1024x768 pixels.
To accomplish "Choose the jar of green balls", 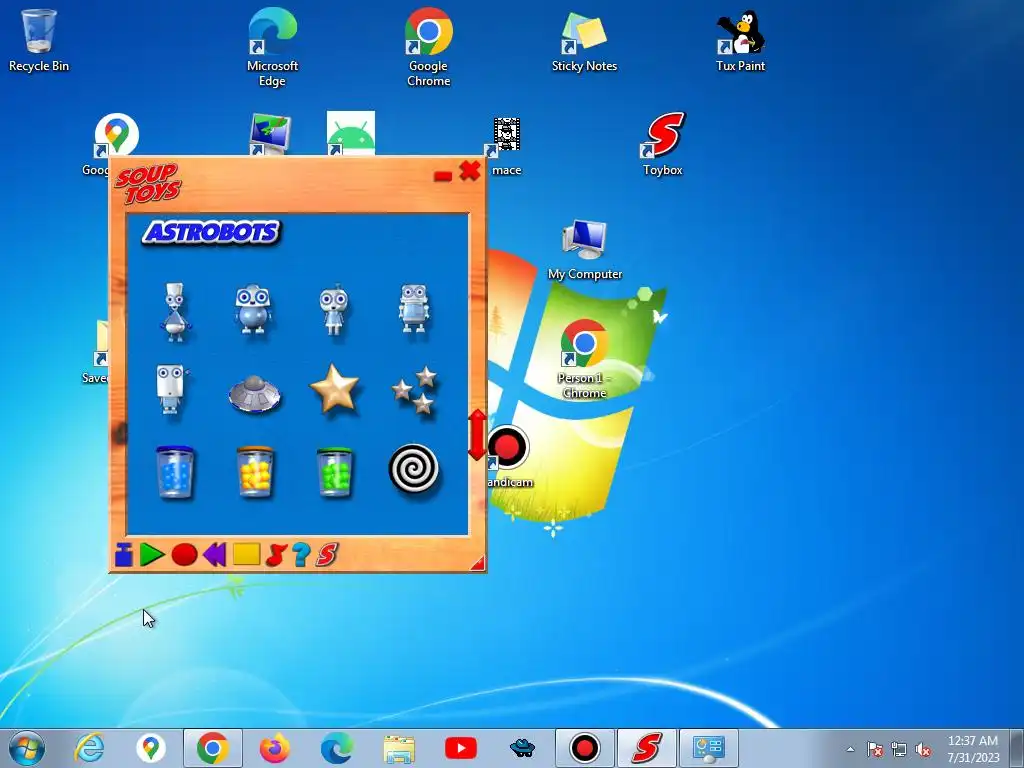I will (x=334, y=472).
